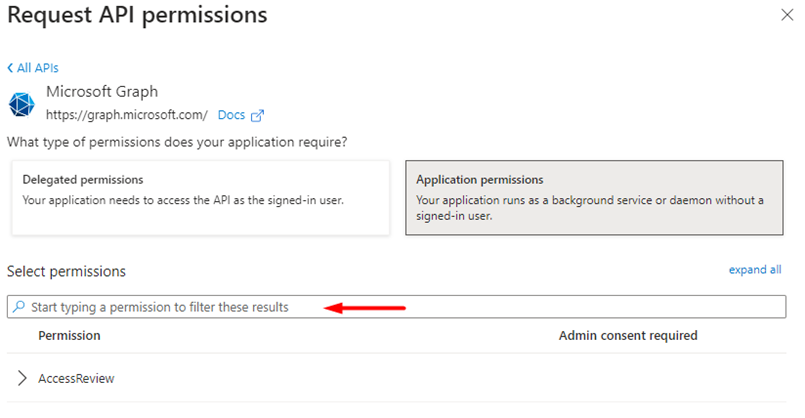Open the Docs link
Image resolution: width=805 pixels, height=418 pixels.
[x=231, y=115]
